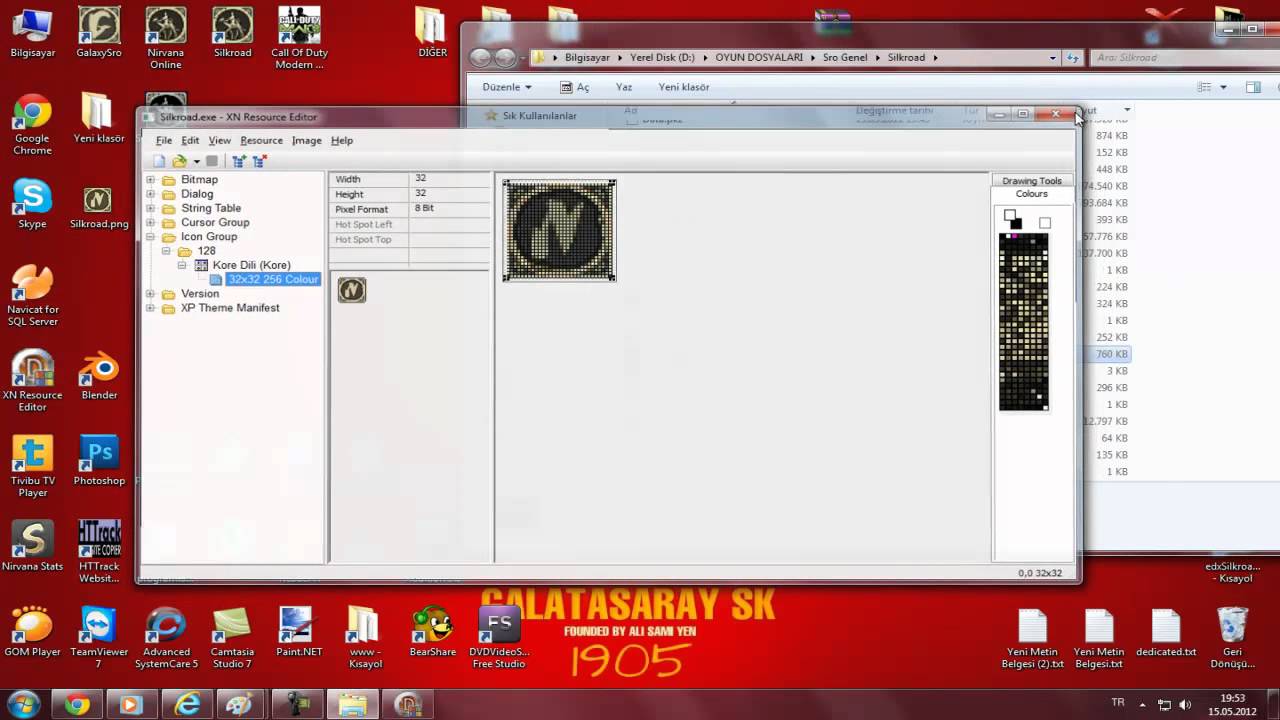Select the Paint.NET desktop icon
This screenshot has width=1280, height=720.
(299, 632)
